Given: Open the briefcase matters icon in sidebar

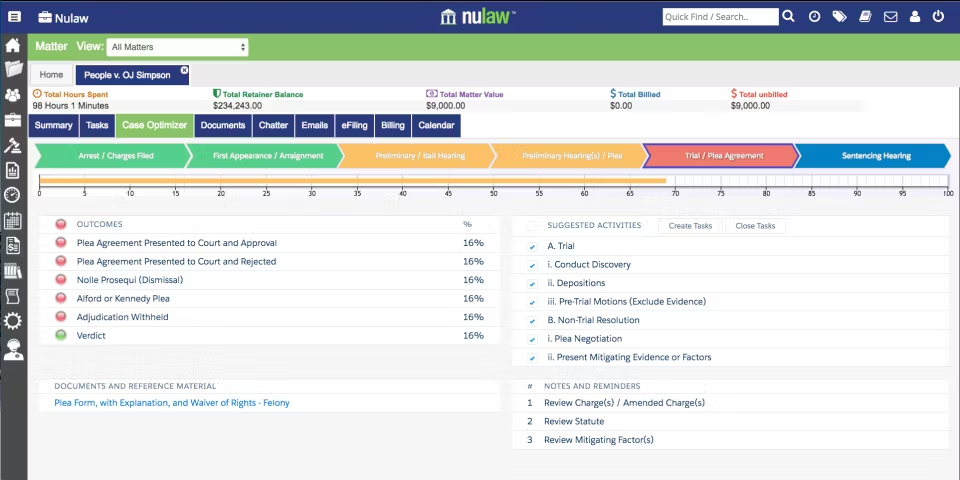Looking at the screenshot, I should click(x=13, y=119).
